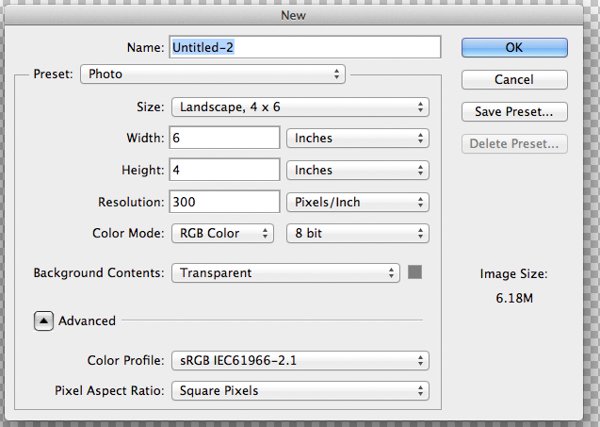The image size is (600, 427).
Task: Click the Width value field
Action: [x=224, y=138]
